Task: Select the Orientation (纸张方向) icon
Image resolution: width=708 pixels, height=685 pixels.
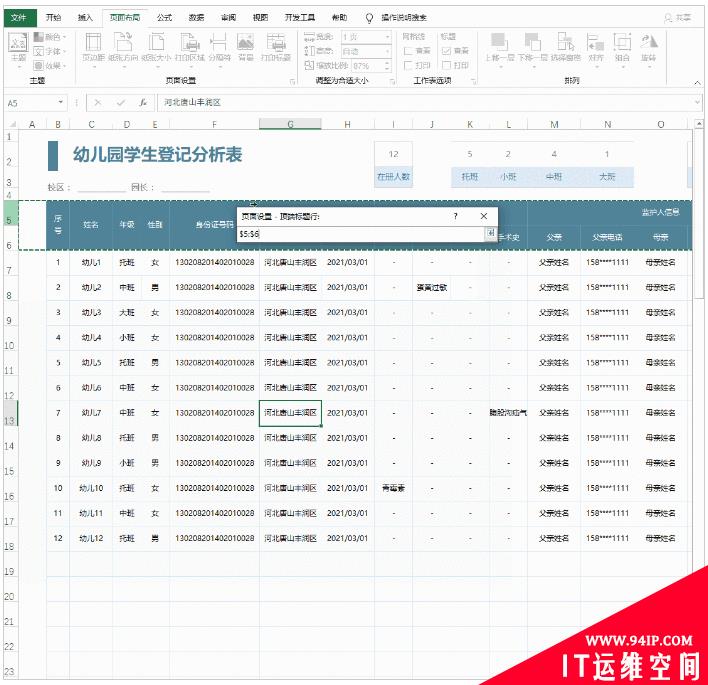Action: point(124,46)
